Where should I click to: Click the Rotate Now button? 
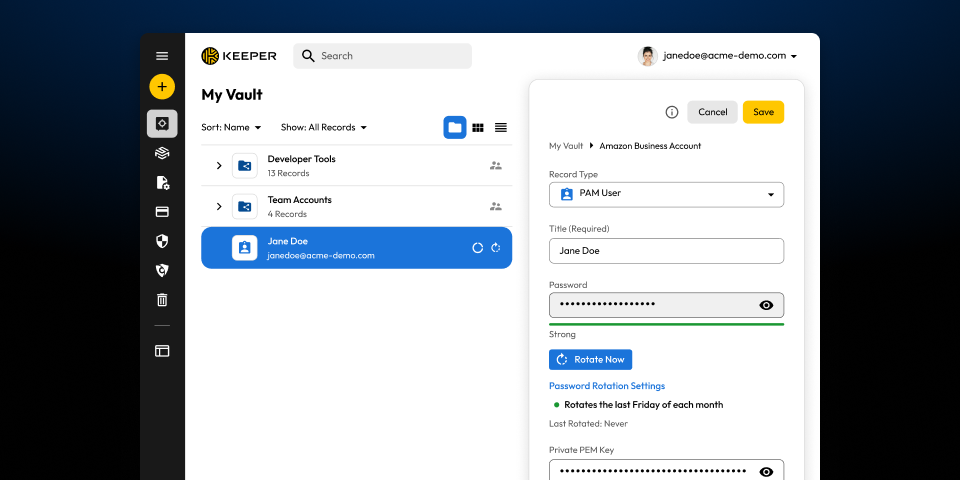(x=590, y=359)
